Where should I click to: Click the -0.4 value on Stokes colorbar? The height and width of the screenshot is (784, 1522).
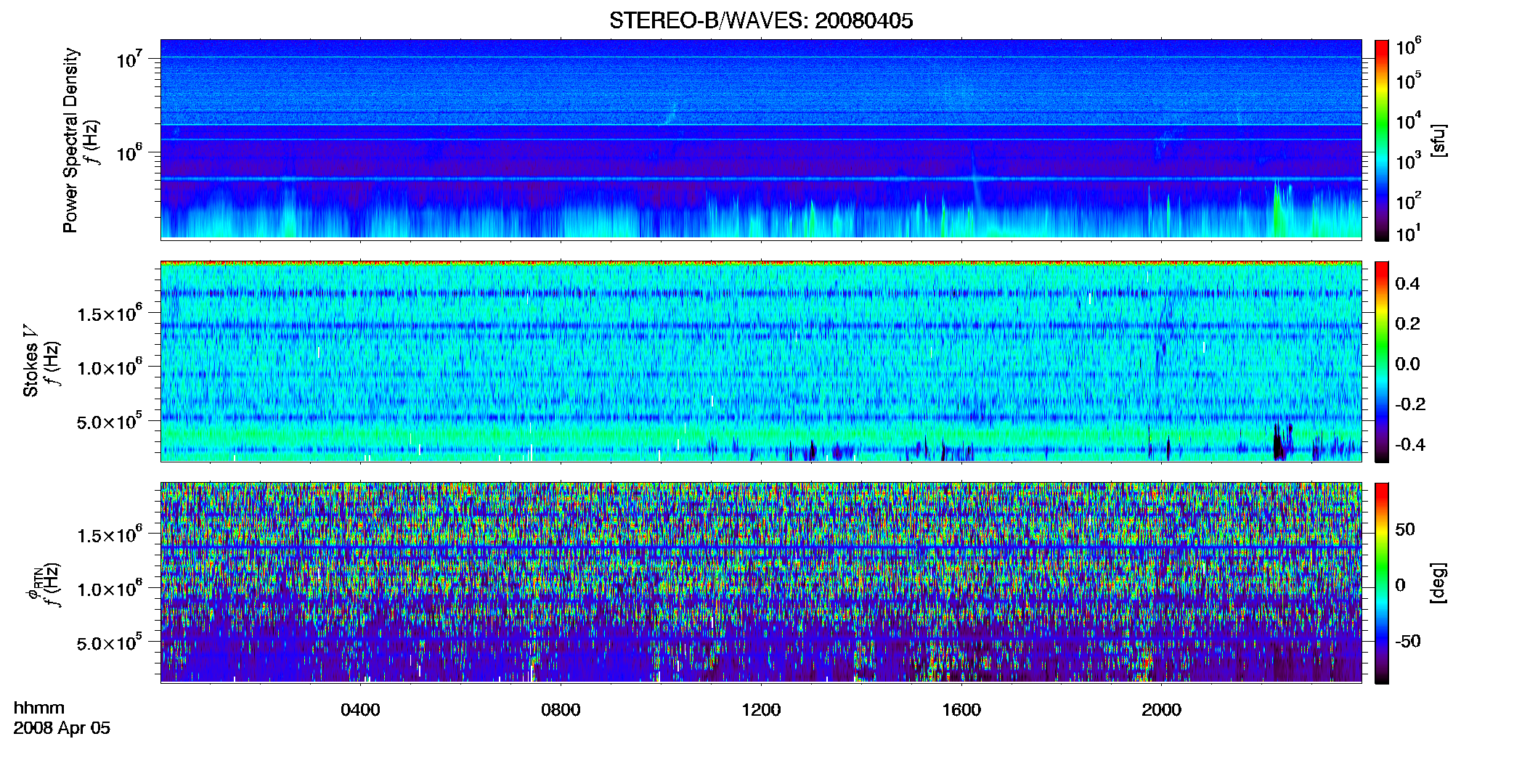pyautogui.click(x=1410, y=444)
